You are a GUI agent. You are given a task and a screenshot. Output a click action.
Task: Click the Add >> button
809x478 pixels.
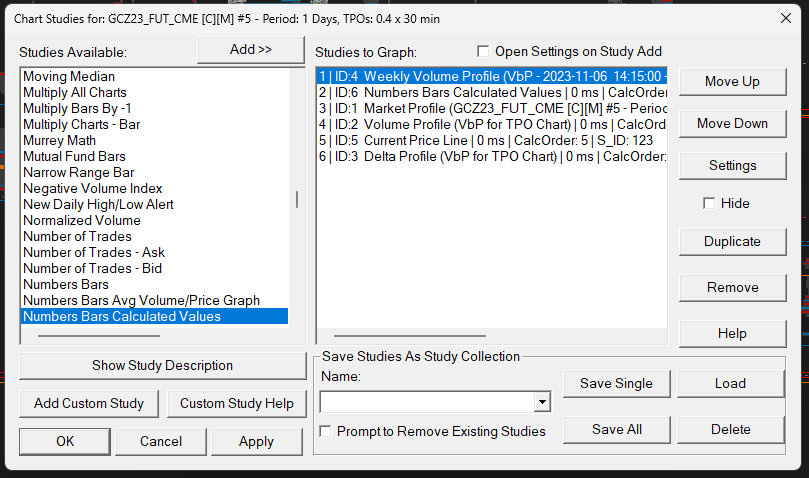[251, 50]
